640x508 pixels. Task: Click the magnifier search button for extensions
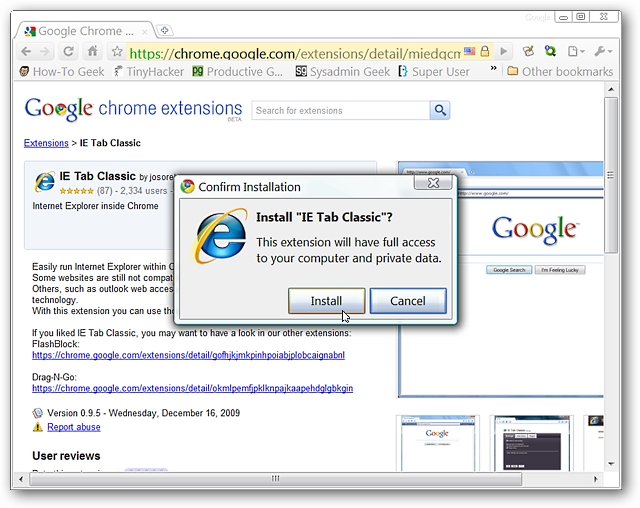pos(440,110)
